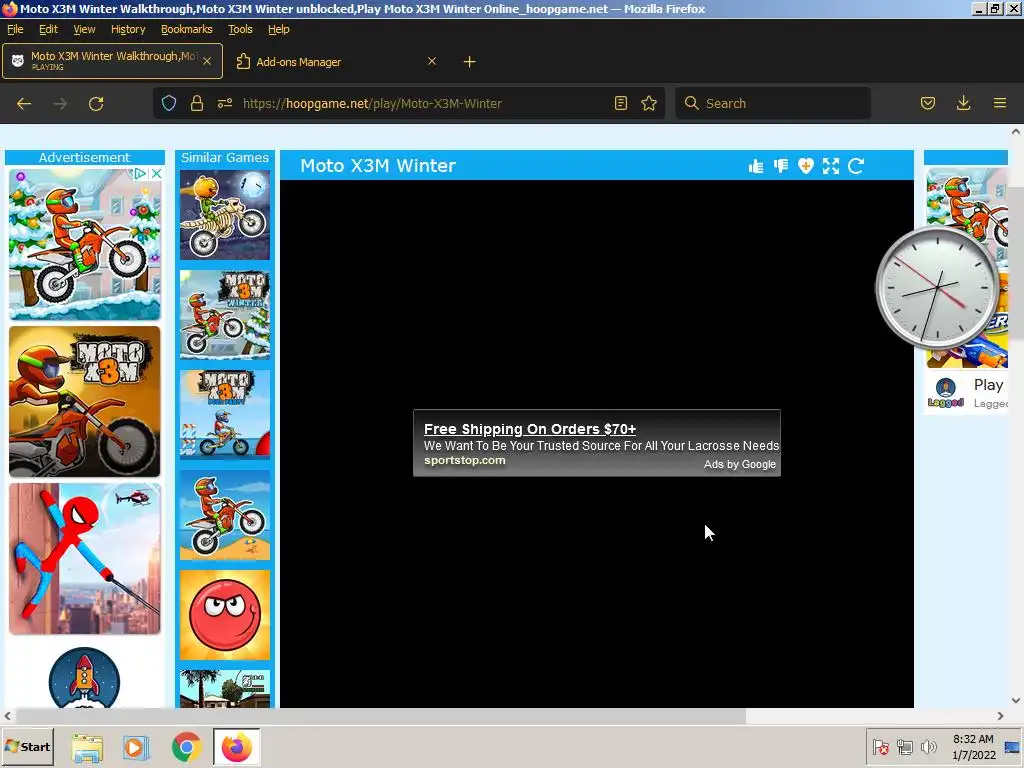Open Google Chrome from the taskbar
1024x768 pixels.
pos(187,747)
